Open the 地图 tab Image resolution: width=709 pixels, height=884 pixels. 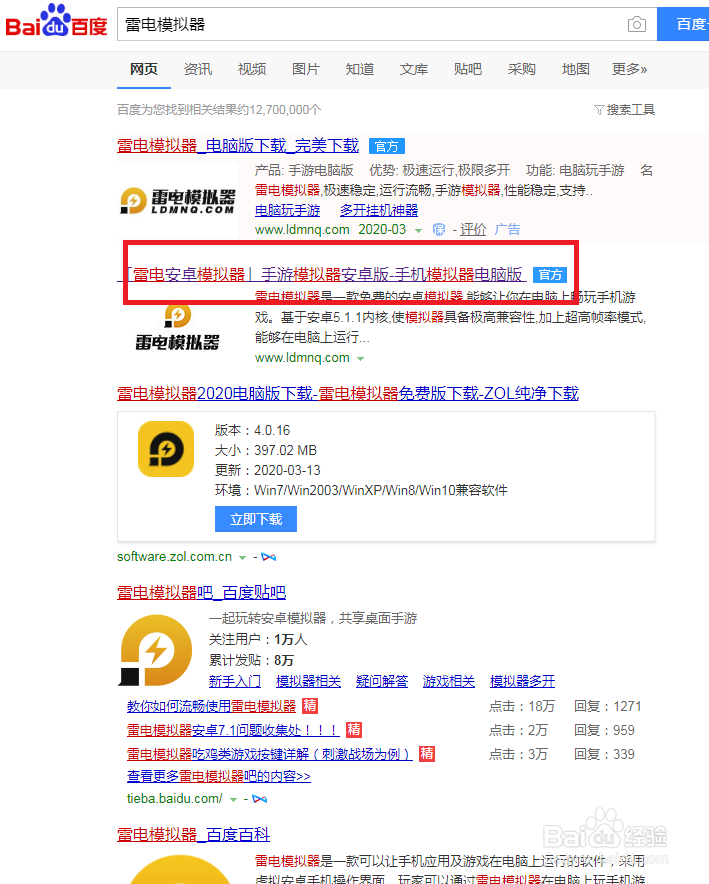click(575, 69)
